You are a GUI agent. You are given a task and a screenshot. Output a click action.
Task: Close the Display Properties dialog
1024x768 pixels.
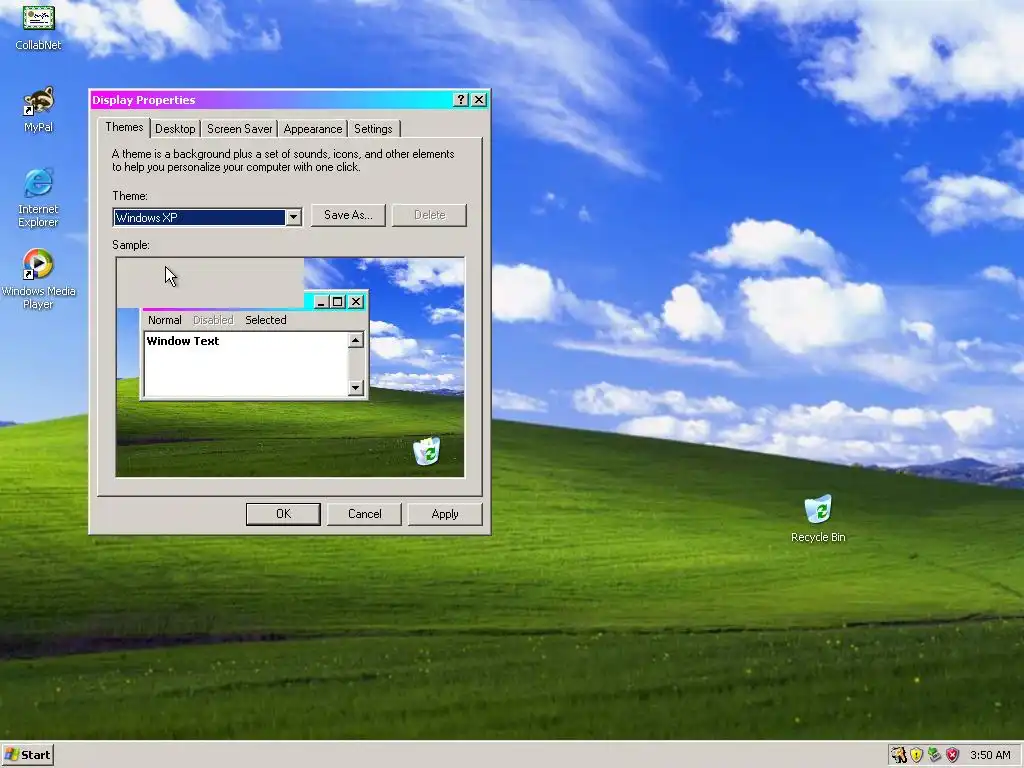(479, 99)
